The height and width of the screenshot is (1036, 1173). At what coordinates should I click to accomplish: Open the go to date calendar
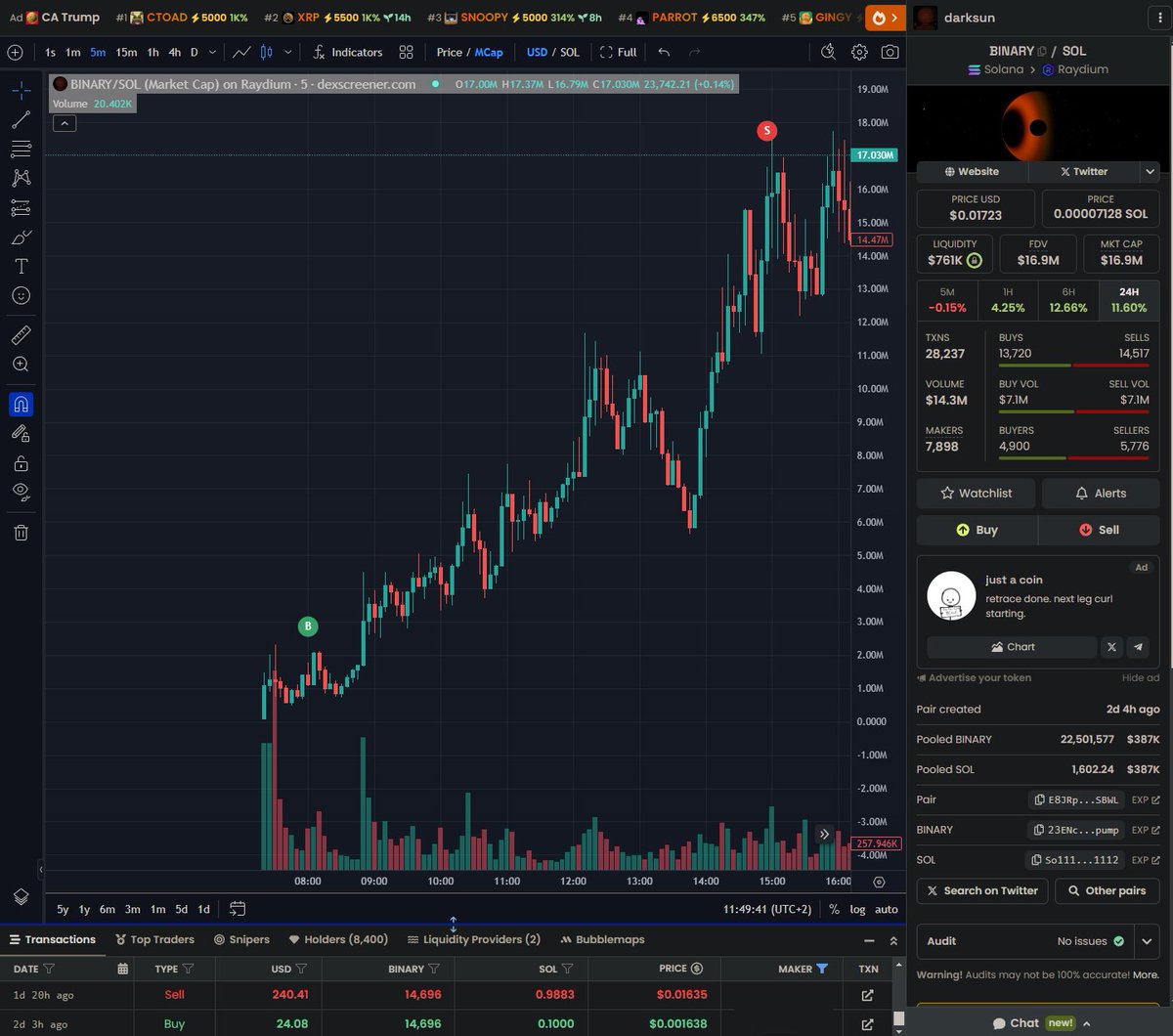238,909
